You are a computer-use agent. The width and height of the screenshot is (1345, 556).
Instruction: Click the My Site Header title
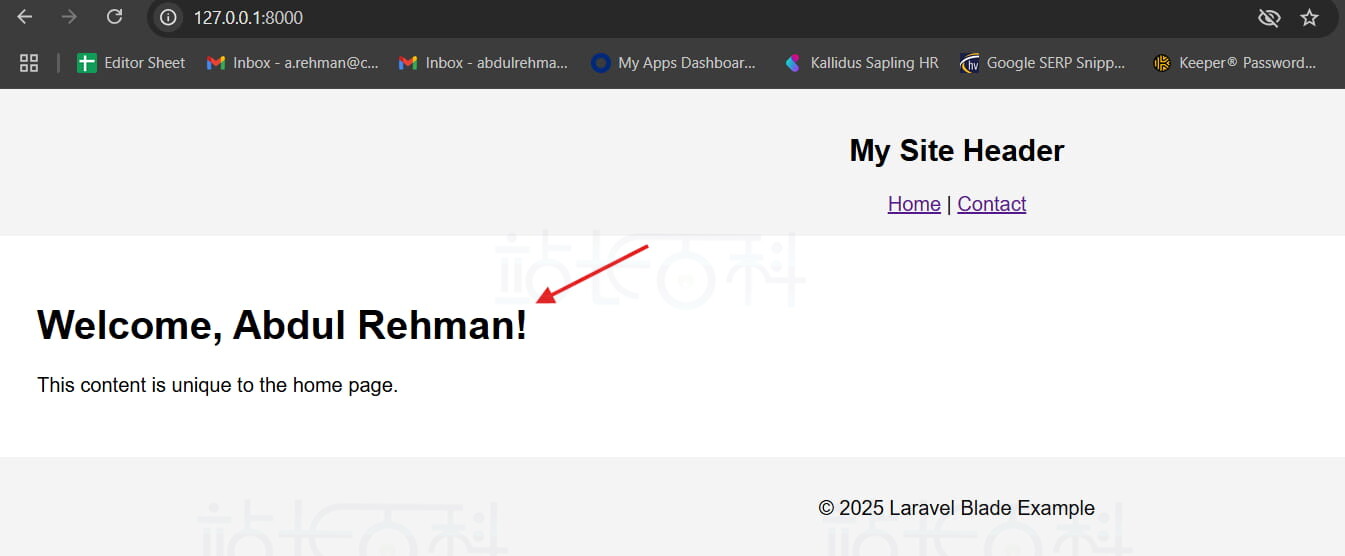[x=957, y=151]
